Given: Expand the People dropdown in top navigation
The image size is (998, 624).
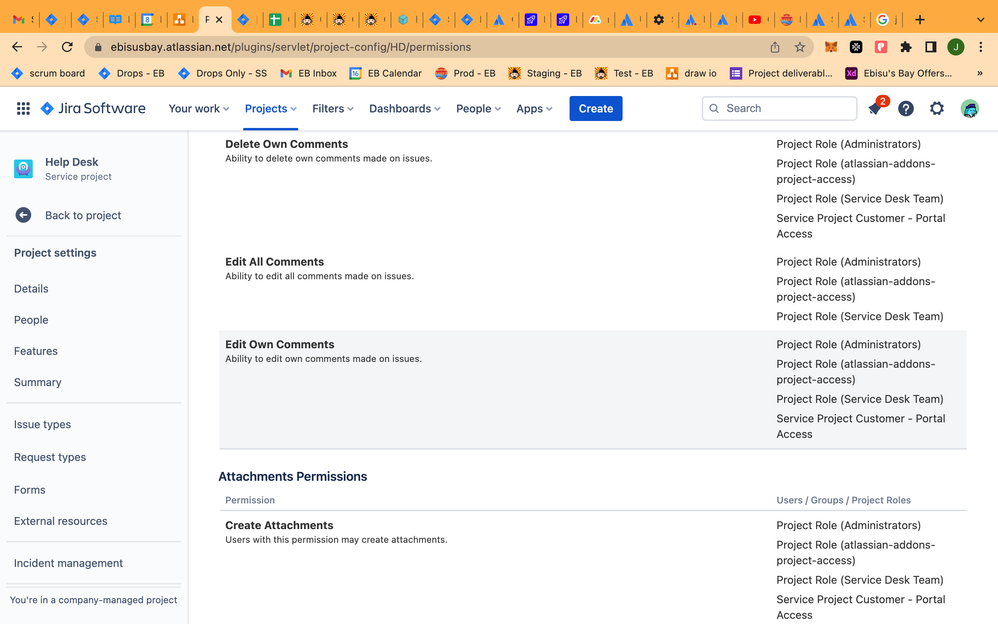Looking at the screenshot, I should tap(478, 108).
